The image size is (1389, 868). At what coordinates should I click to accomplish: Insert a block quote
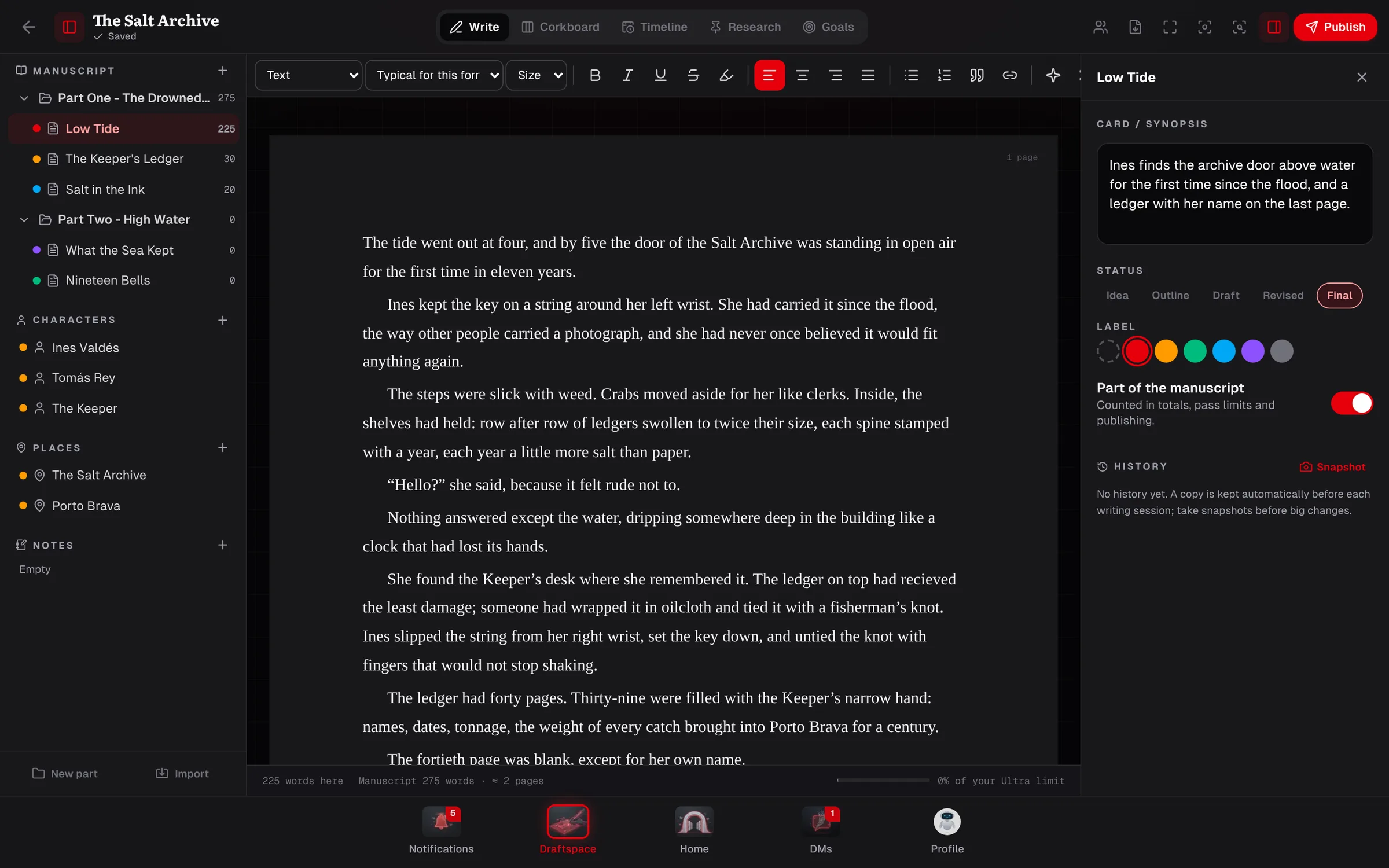point(977,75)
